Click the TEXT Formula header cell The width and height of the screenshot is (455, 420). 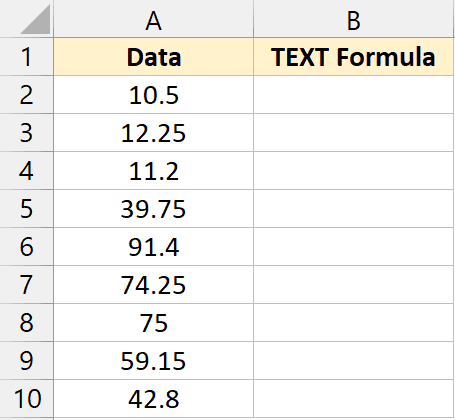(x=354, y=57)
